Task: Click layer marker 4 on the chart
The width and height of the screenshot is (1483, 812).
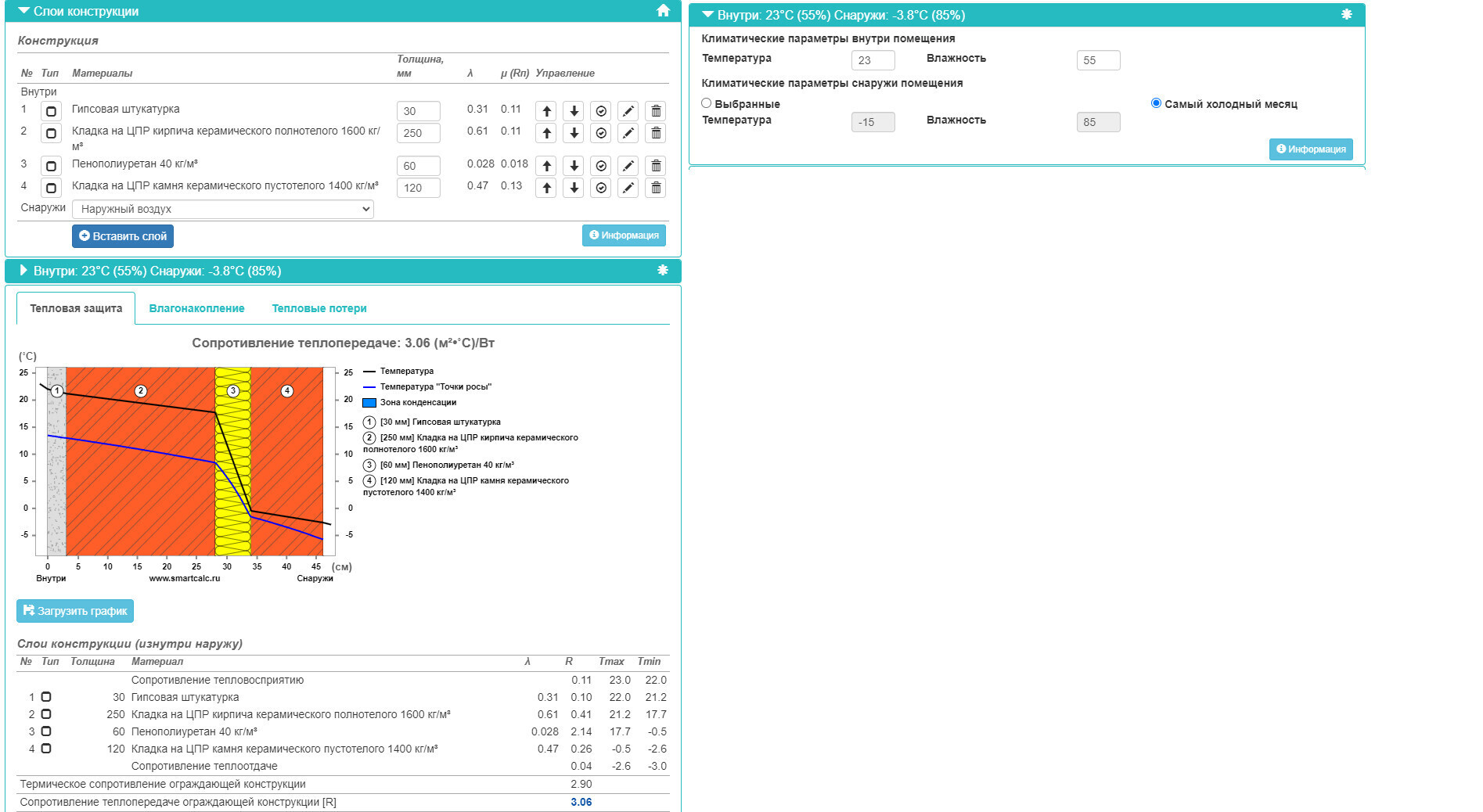Action: [287, 390]
